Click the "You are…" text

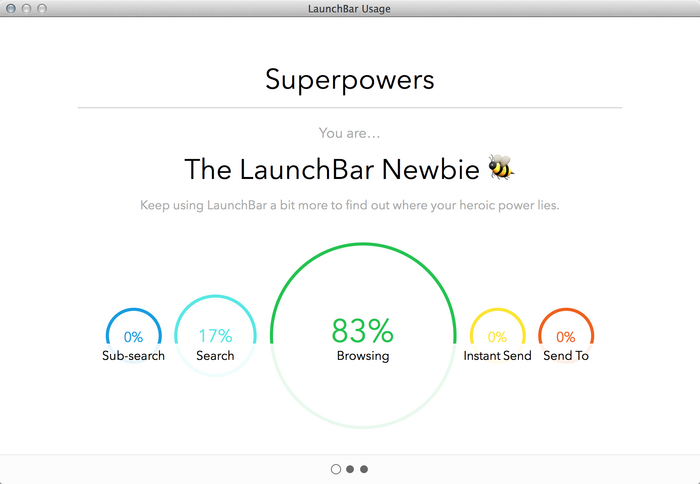click(x=350, y=133)
